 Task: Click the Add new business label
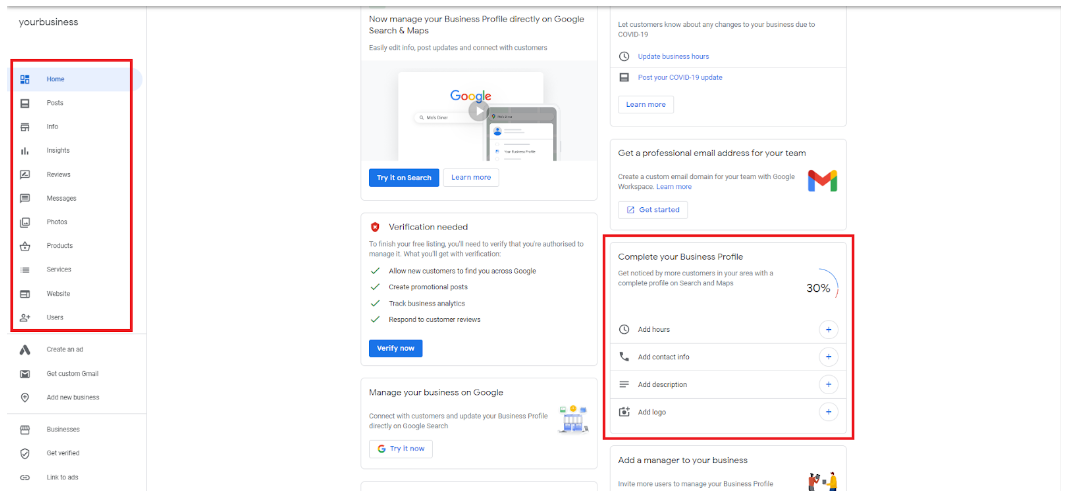click(73, 398)
